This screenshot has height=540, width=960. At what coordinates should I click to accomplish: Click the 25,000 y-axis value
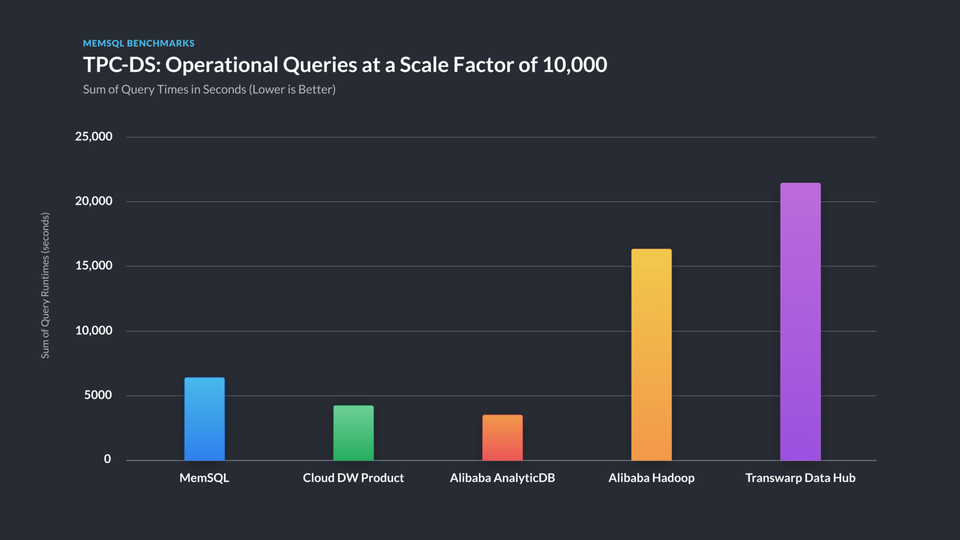(93, 137)
